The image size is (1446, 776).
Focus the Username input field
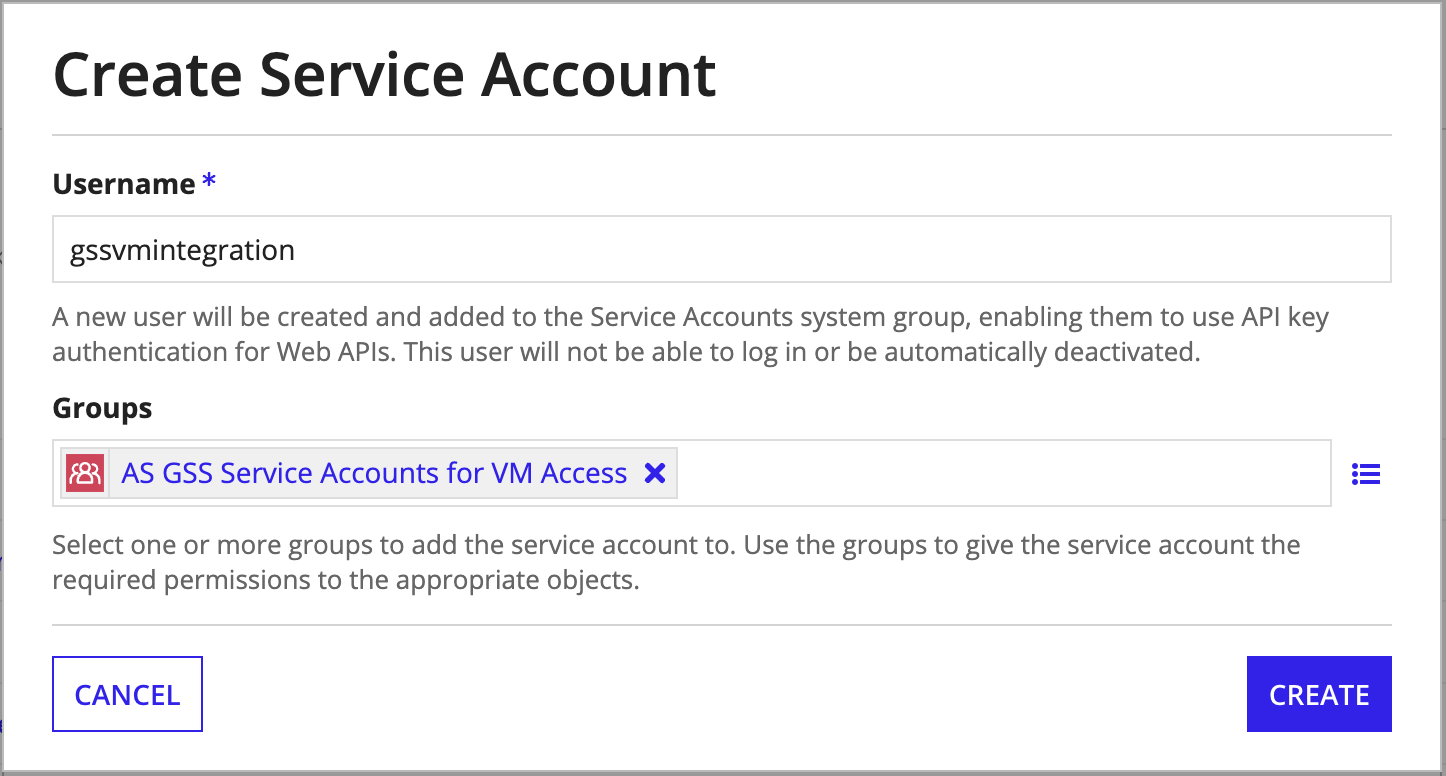coord(721,249)
